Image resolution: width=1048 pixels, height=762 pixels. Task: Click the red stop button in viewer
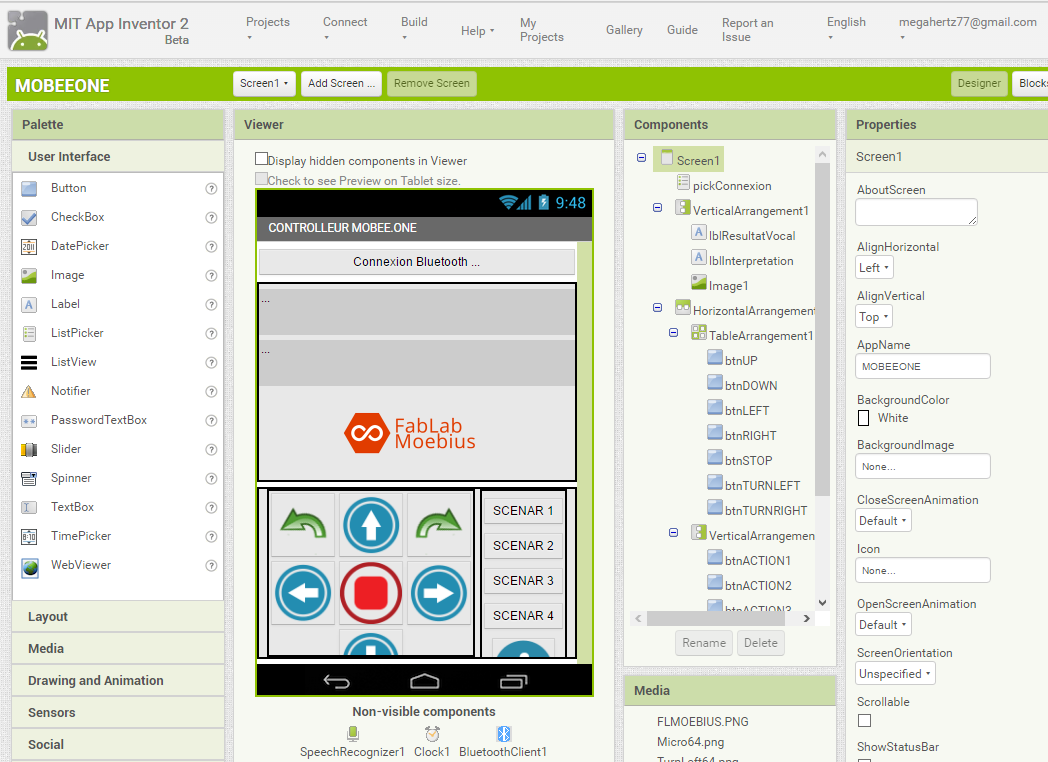(x=371, y=593)
